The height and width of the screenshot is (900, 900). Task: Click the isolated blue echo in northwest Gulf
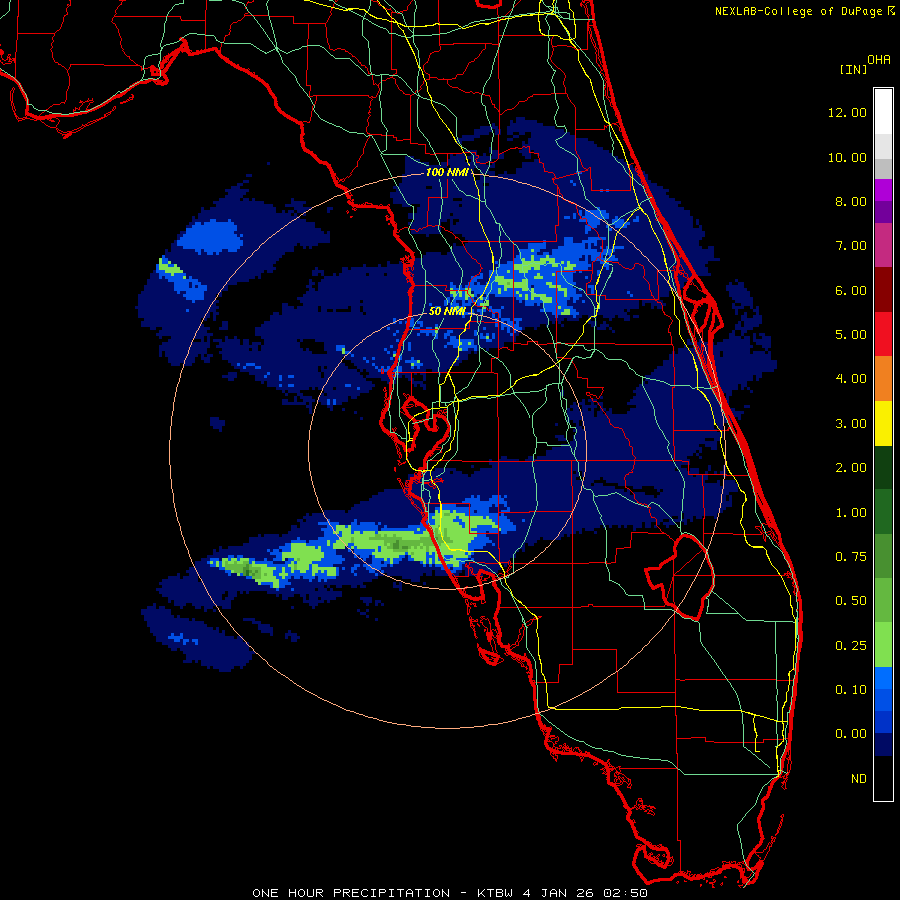point(211,236)
